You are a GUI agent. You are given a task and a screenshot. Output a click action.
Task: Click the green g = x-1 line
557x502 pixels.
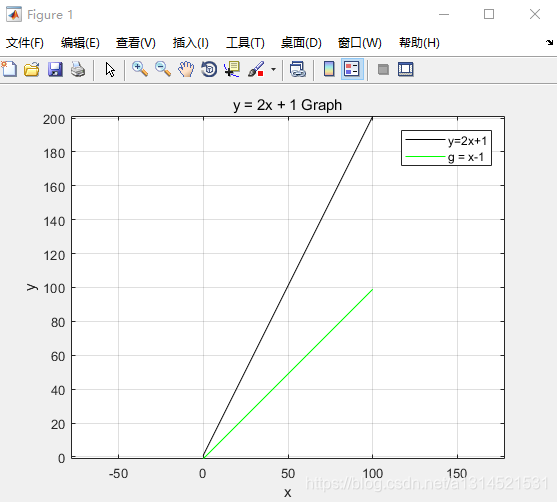(x=288, y=374)
